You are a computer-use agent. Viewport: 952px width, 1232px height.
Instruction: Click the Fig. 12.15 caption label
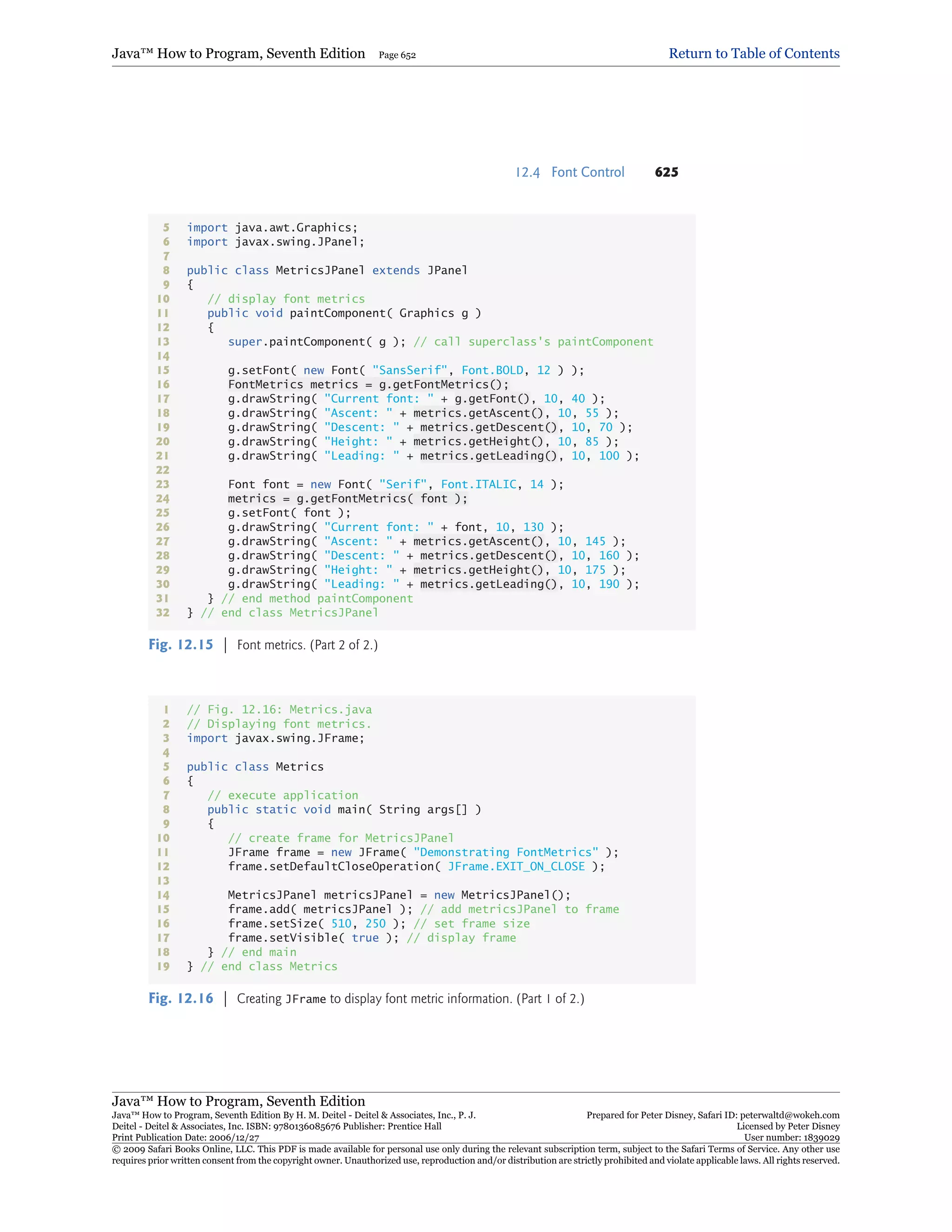click(180, 645)
